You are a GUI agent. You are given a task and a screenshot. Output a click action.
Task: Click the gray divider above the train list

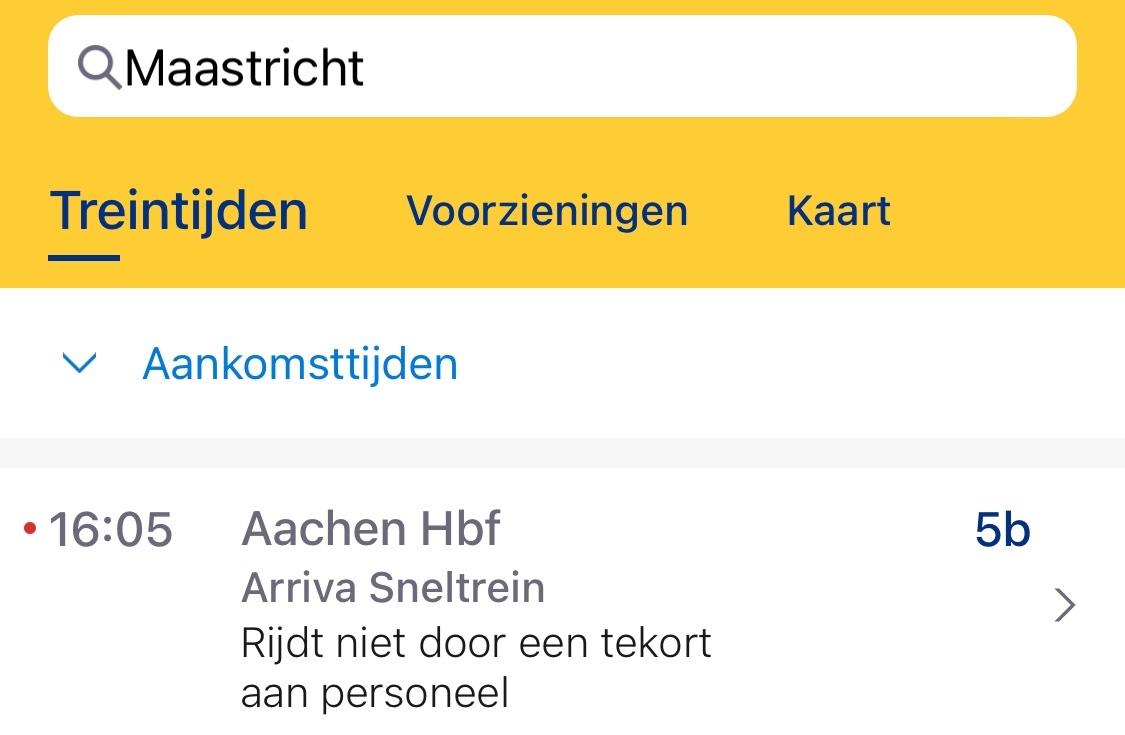pyautogui.click(x=562, y=452)
